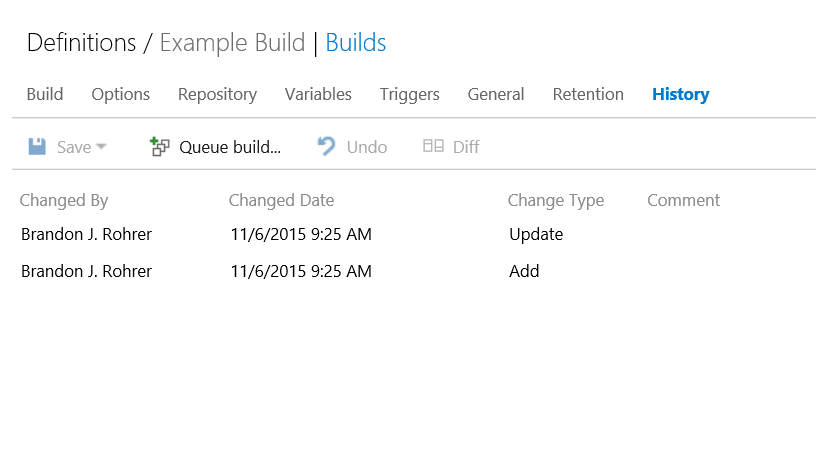Select the Add history row
This screenshot has height=463, width=816.
414,271
